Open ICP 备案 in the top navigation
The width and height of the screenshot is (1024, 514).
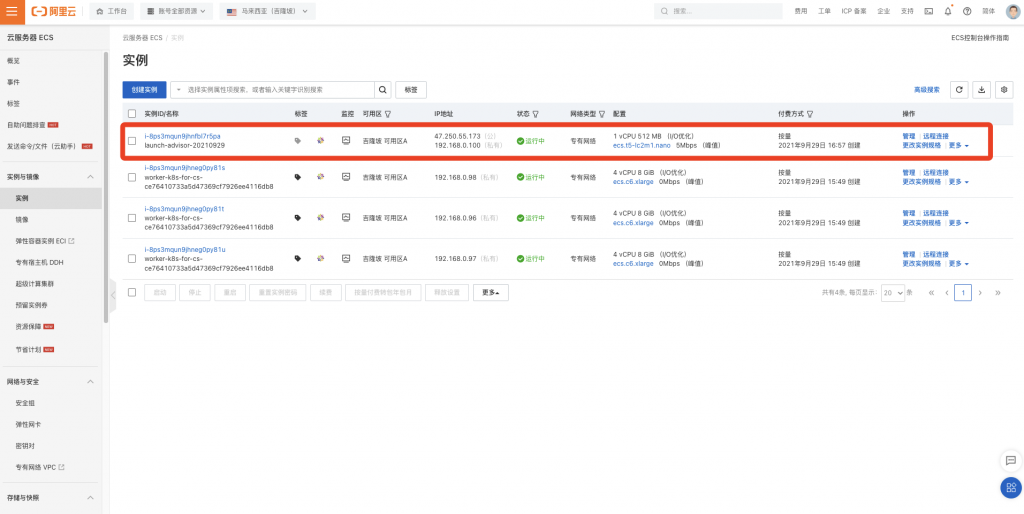click(854, 11)
